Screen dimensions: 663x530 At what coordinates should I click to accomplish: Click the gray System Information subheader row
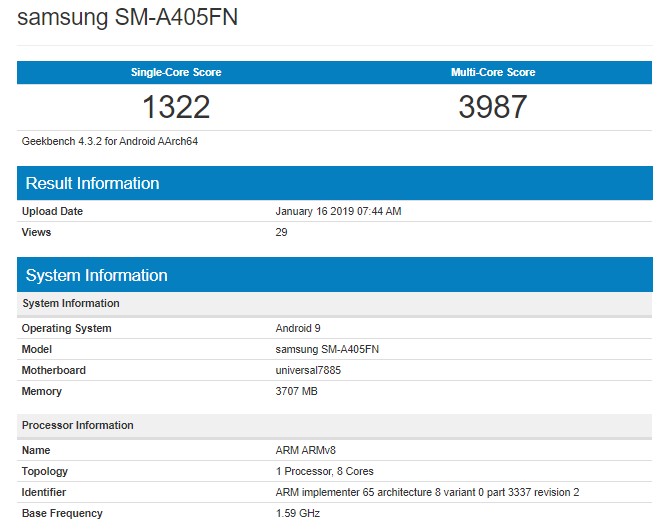click(334, 303)
